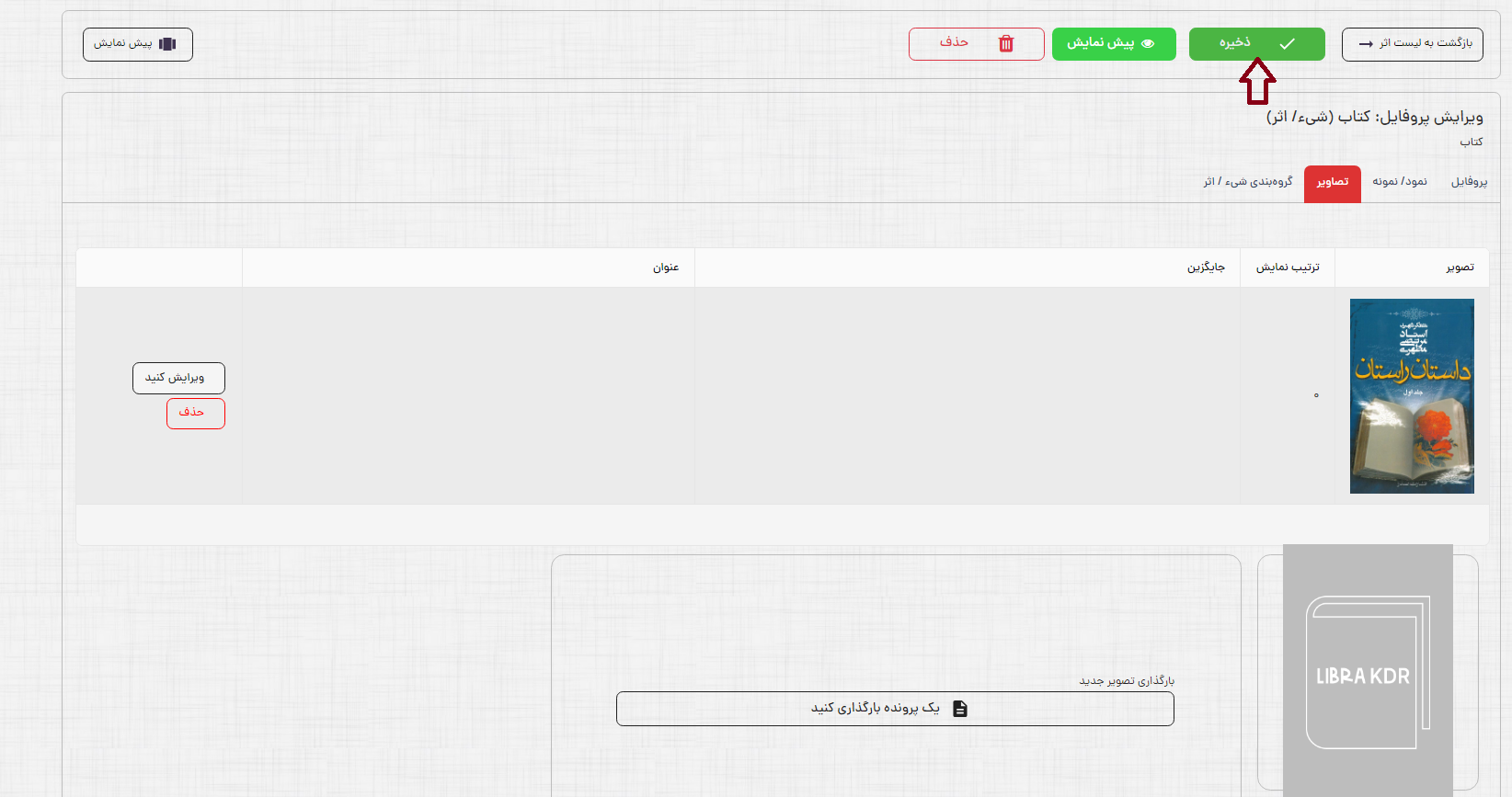Click the ترتیب نمایش column header
The width and height of the screenshot is (1512, 797).
click(x=1288, y=268)
